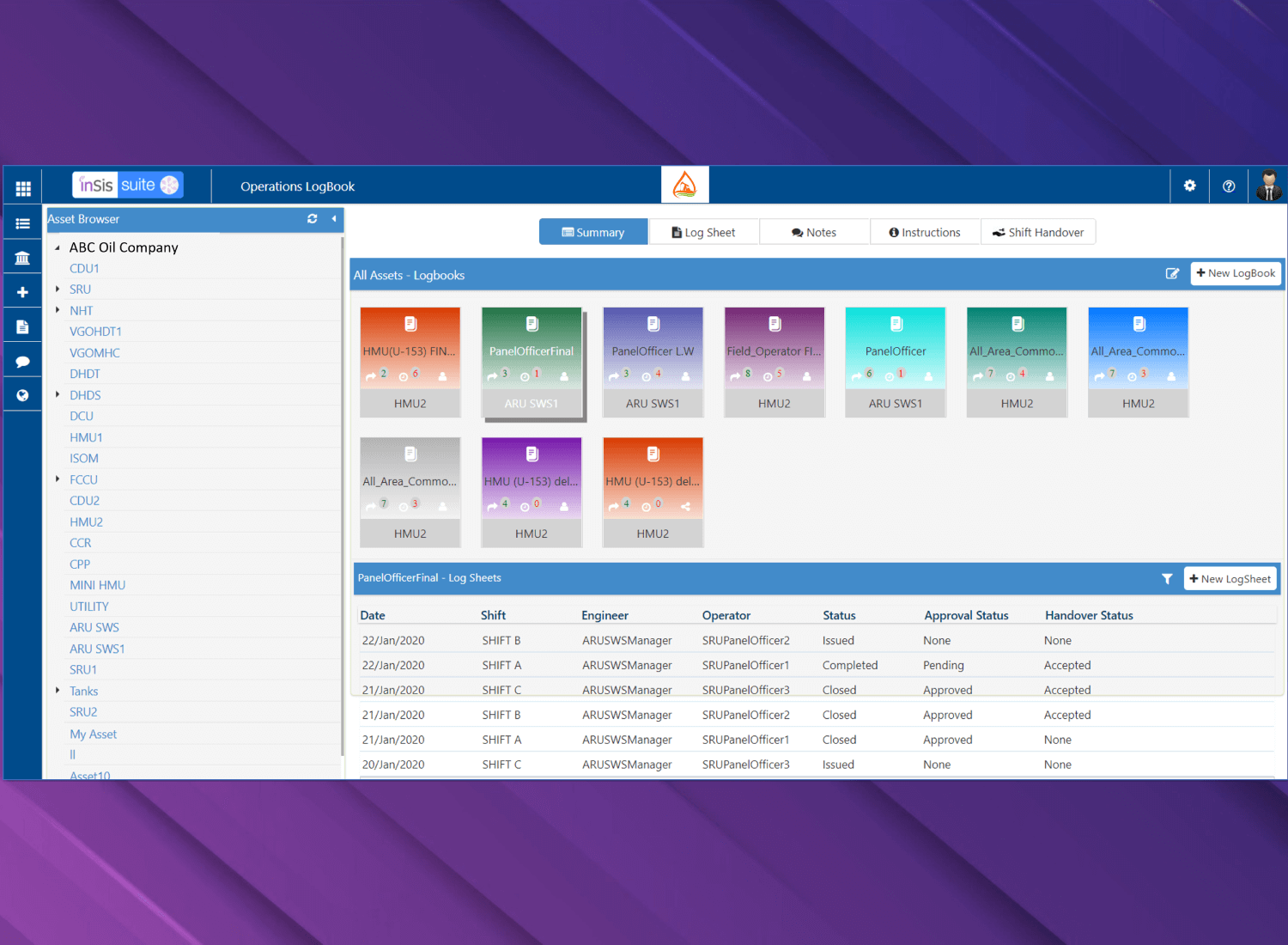Click the settings gear icon in header
This screenshot has width=1288, height=945.
pyautogui.click(x=1189, y=186)
